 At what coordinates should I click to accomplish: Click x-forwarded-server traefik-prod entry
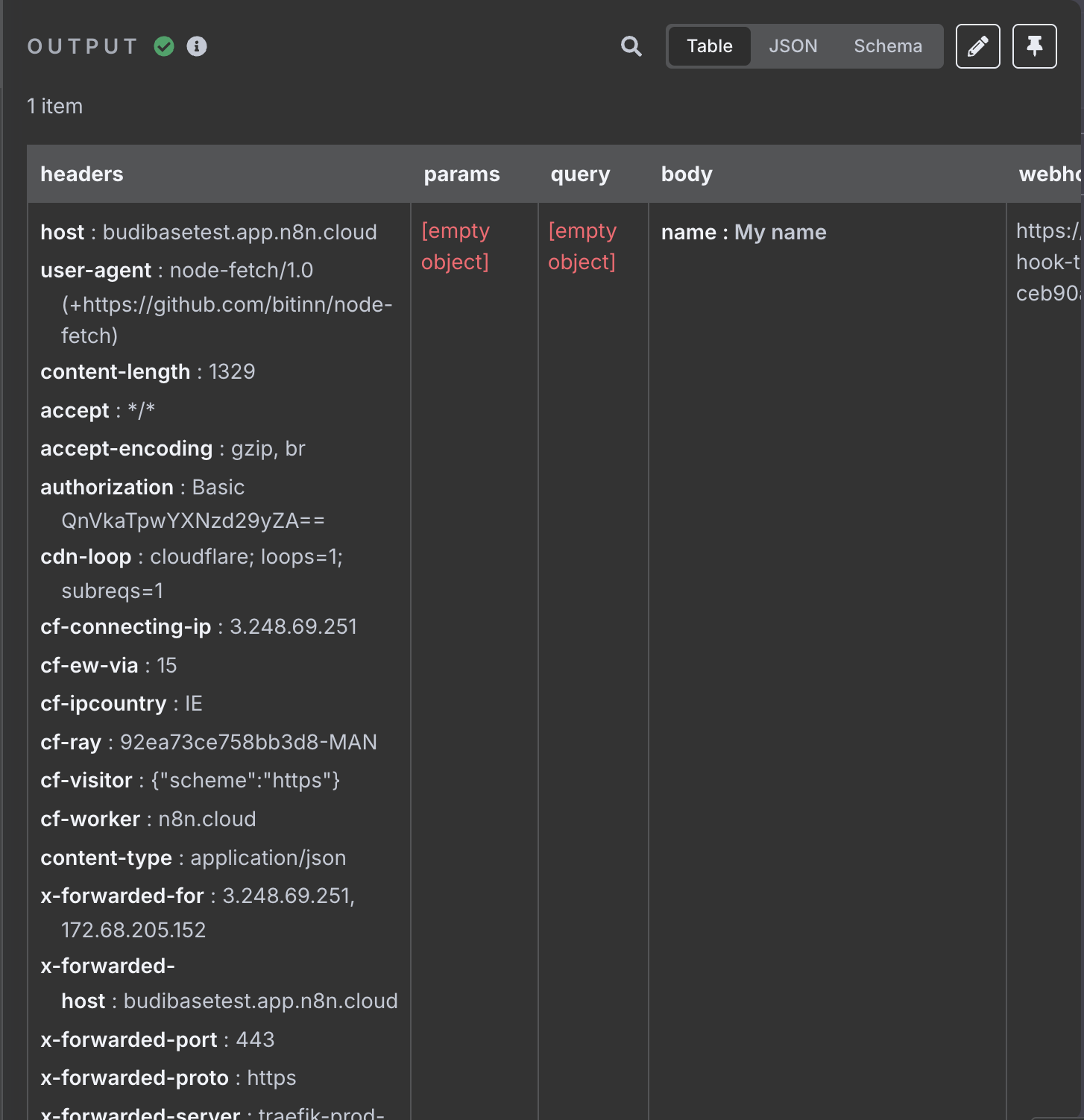click(x=212, y=1113)
